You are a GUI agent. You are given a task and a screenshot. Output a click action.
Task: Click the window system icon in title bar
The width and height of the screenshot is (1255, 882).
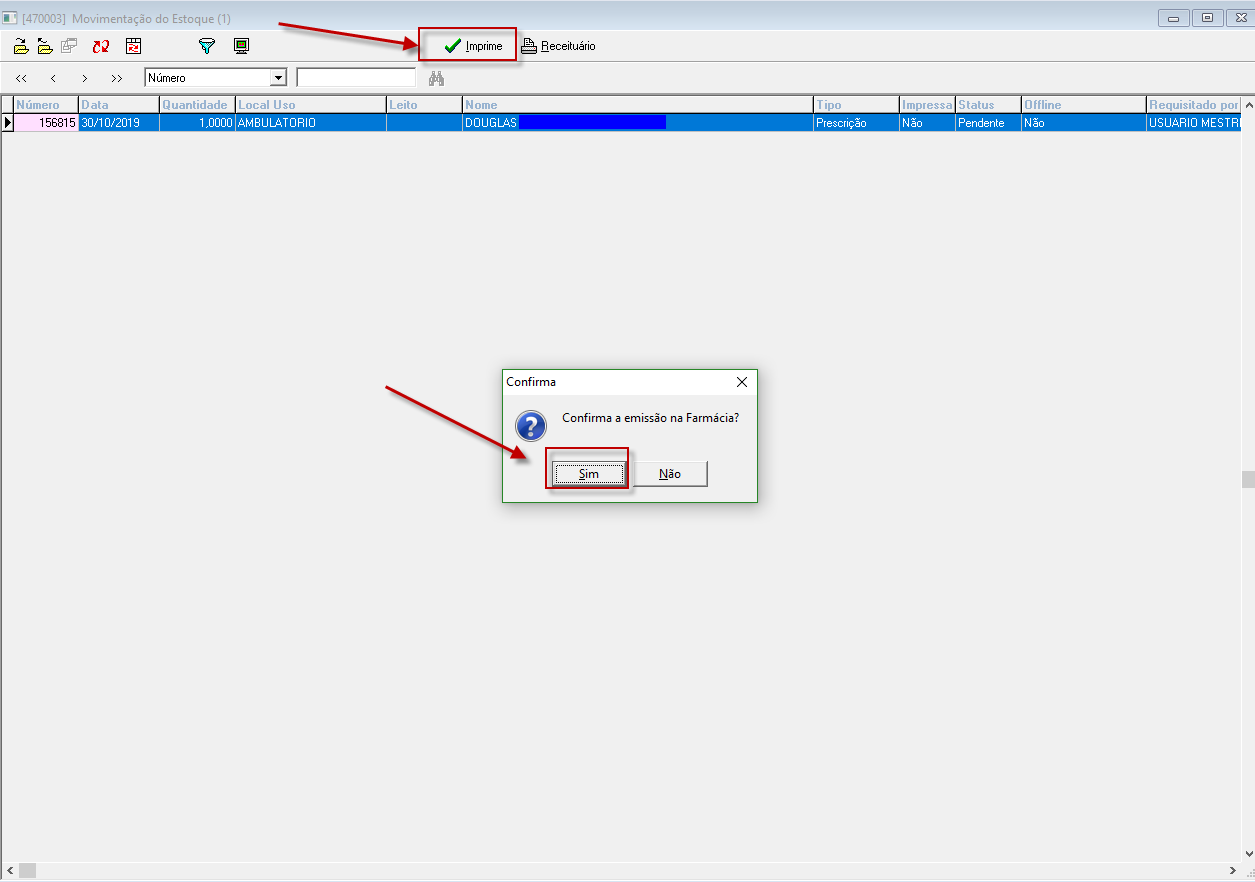[x=10, y=18]
